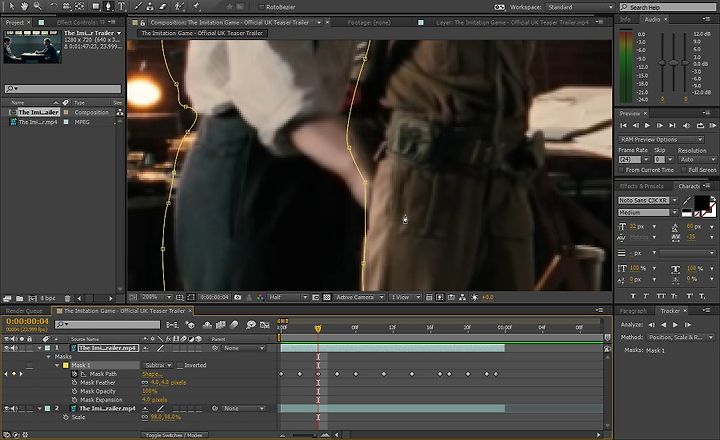720x440 pixels.
Task: Click the Project panel footage thumbnail
Action: tap(33, 47)
